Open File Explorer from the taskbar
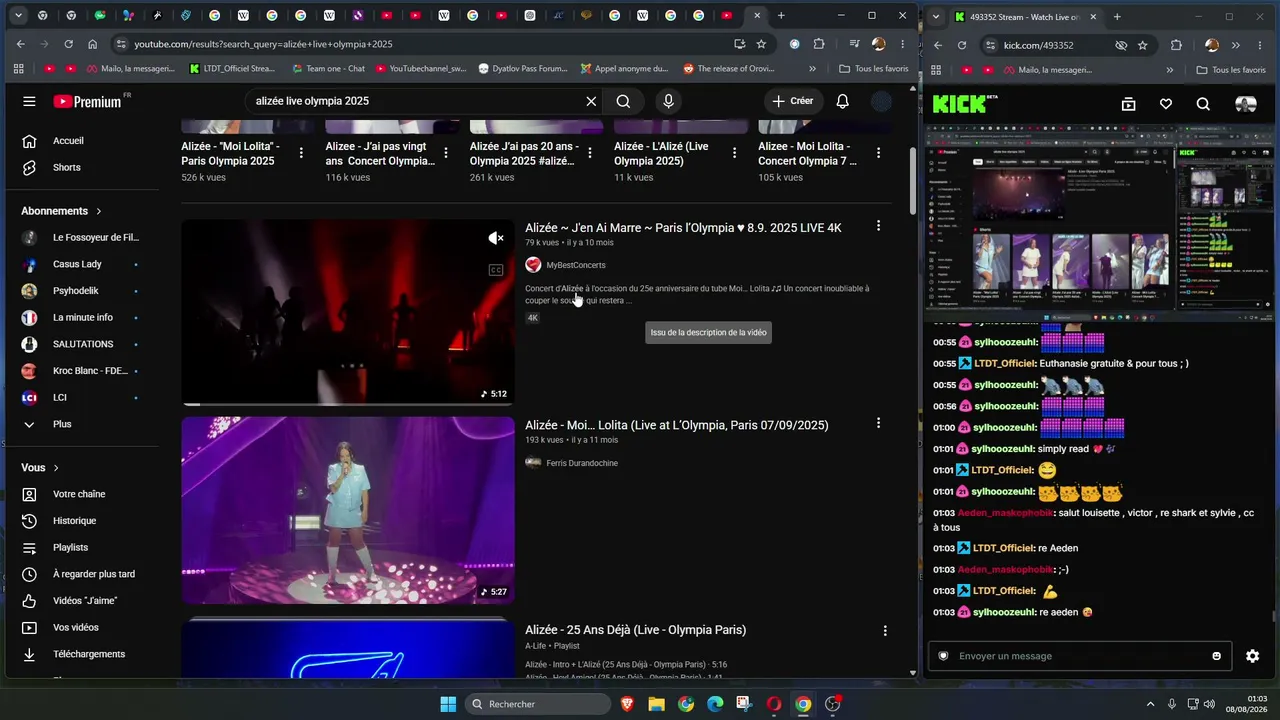This screenshot has height=720, width=1280. point(656,704)
